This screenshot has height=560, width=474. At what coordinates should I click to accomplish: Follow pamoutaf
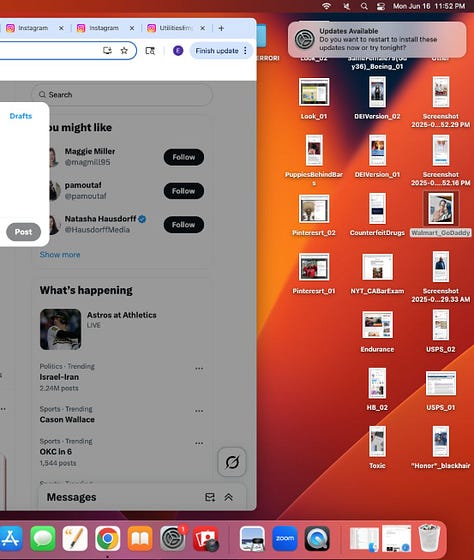coord(184,191)
